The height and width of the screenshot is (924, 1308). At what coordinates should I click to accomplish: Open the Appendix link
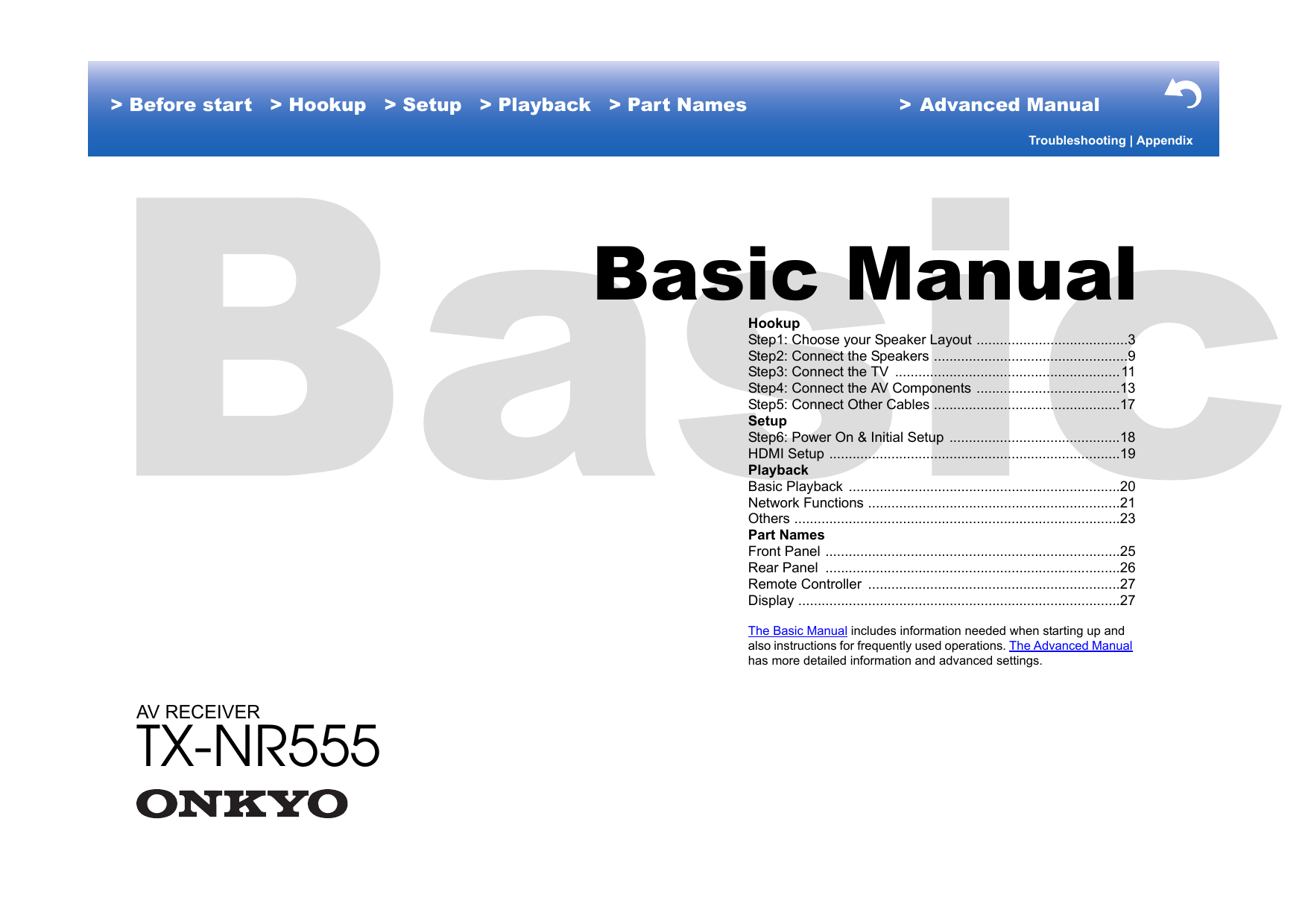tap(1164, 140)
